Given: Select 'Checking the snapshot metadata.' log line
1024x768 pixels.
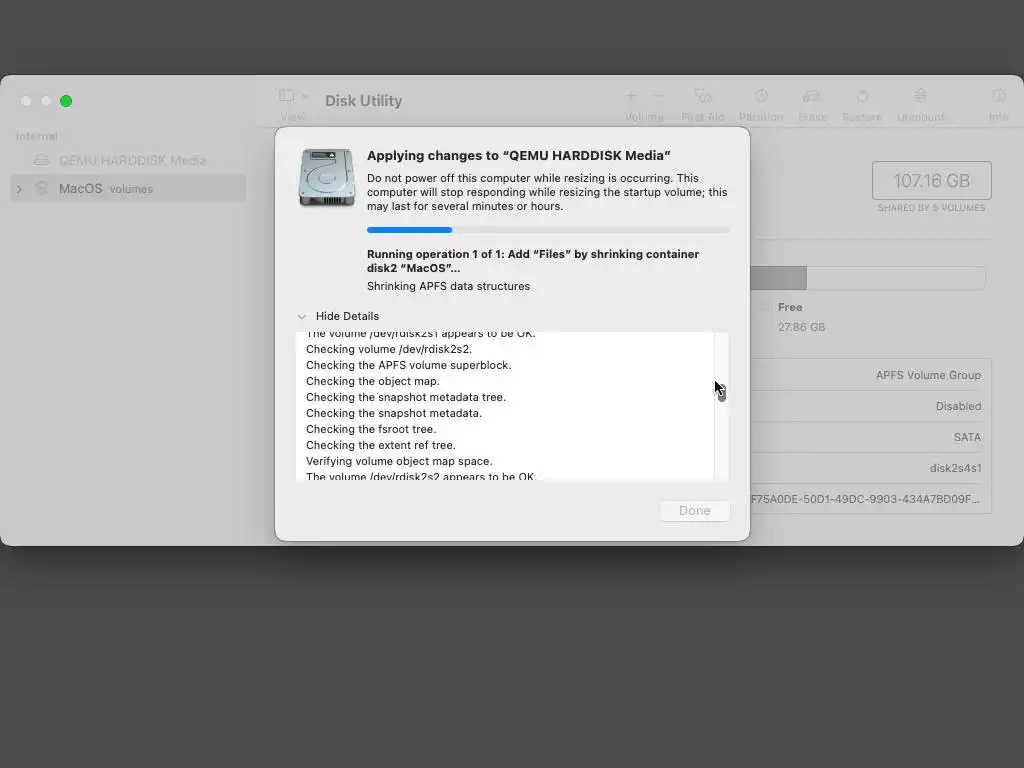Looking at the screenshot, I should point(394,413).
